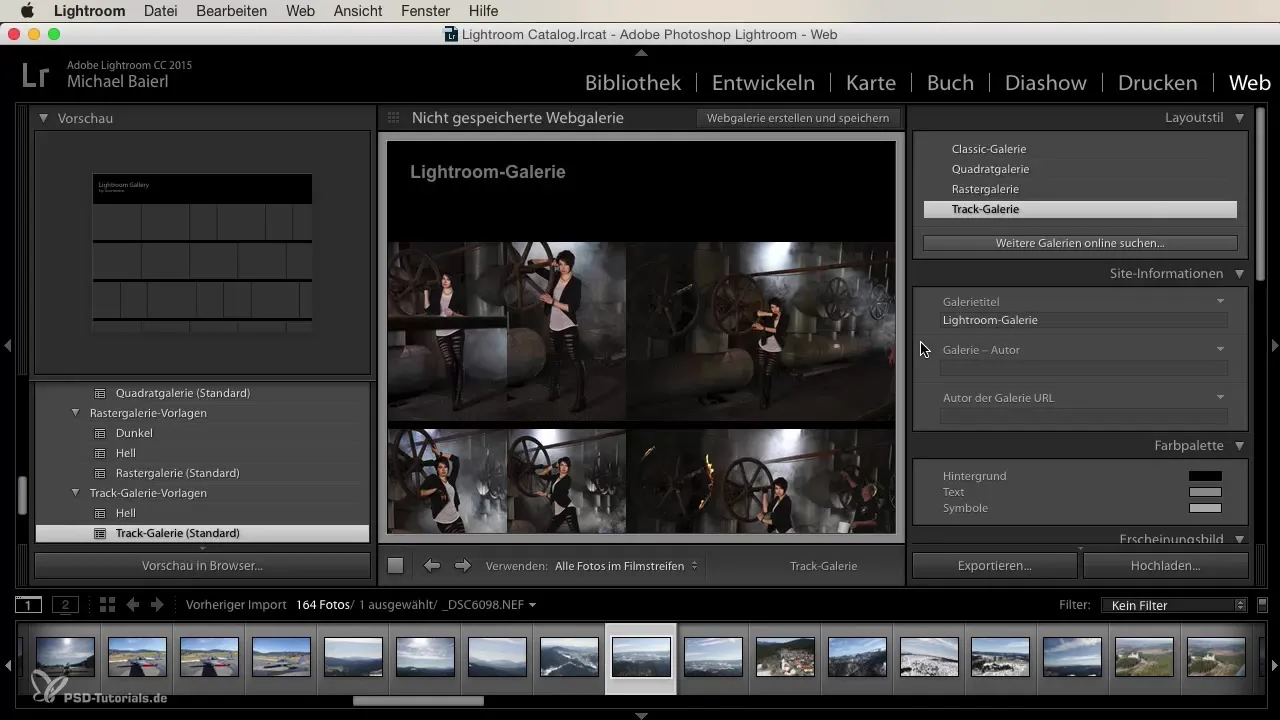Switch to the Drucken module
Screen dimensions: 1280x720
tap(1157, 83)
